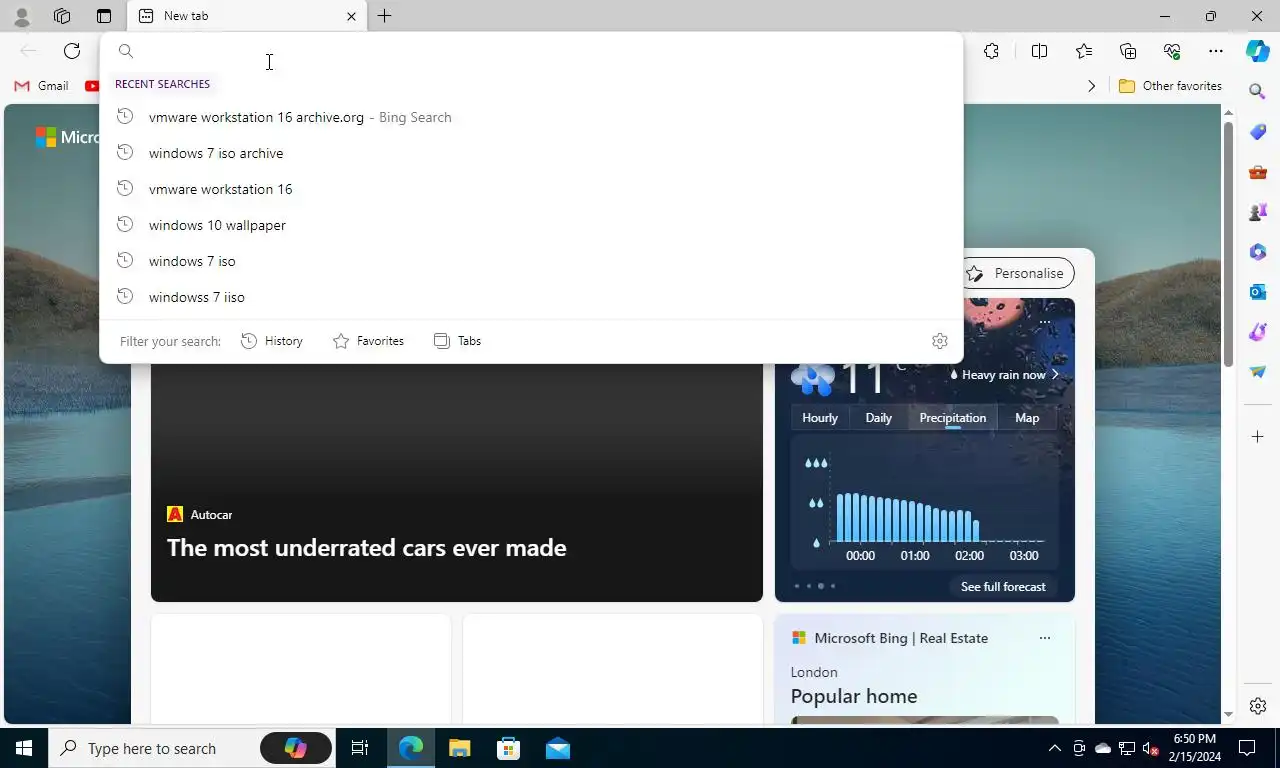Open weather card more options ellipsis
This screenshot has width=1280, height=768.
[x=1045, y=322]
